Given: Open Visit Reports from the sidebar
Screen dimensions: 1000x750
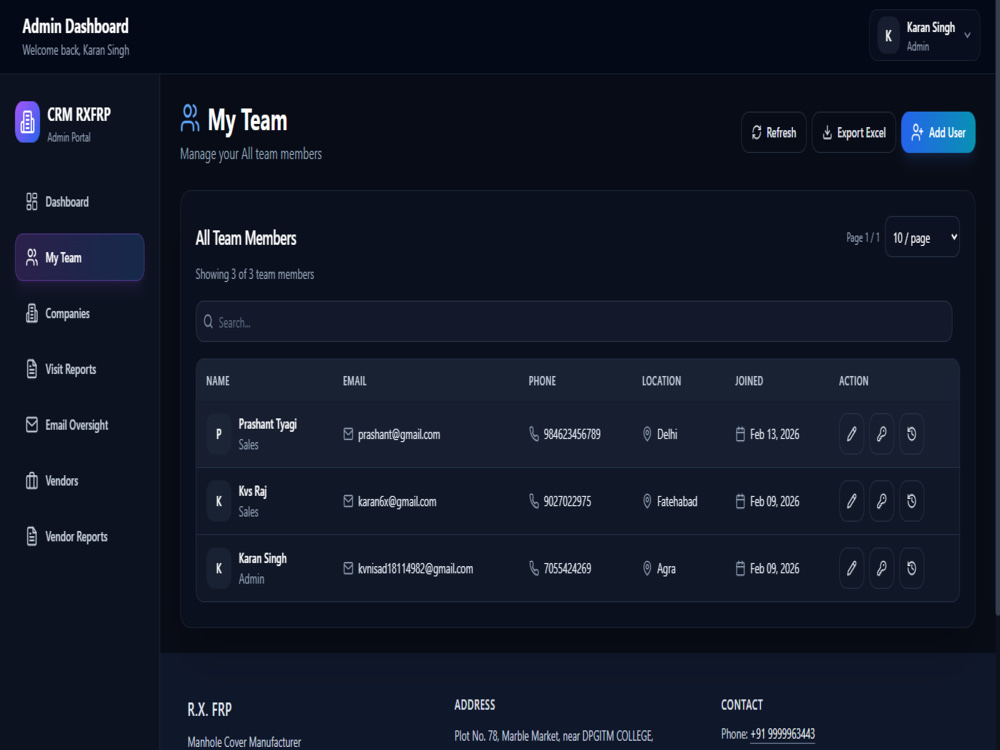Looking at the screenshot, I should pyautogui.click(x=80, y=369).
